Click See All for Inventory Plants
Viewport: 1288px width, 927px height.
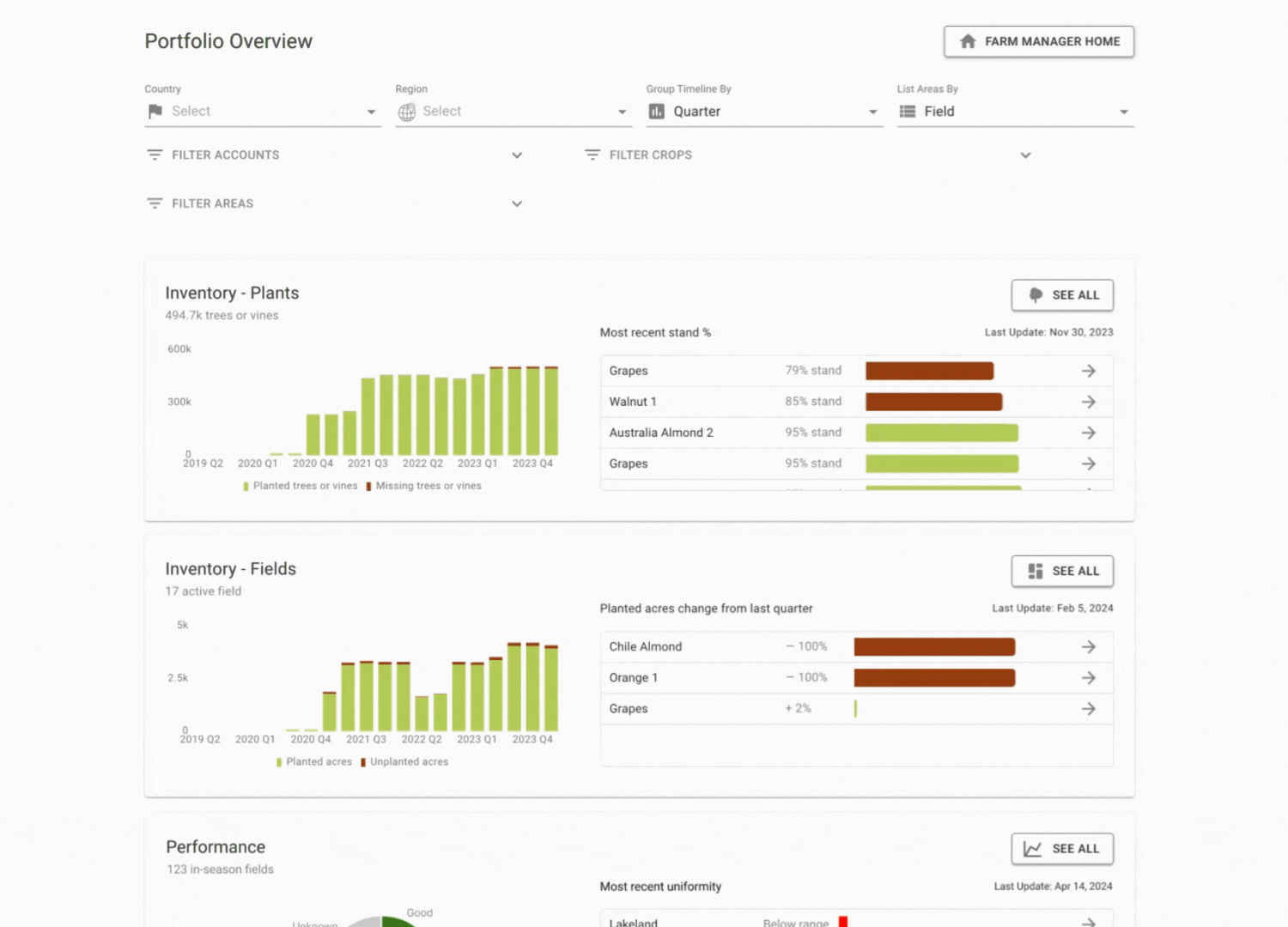point(1062,295)
